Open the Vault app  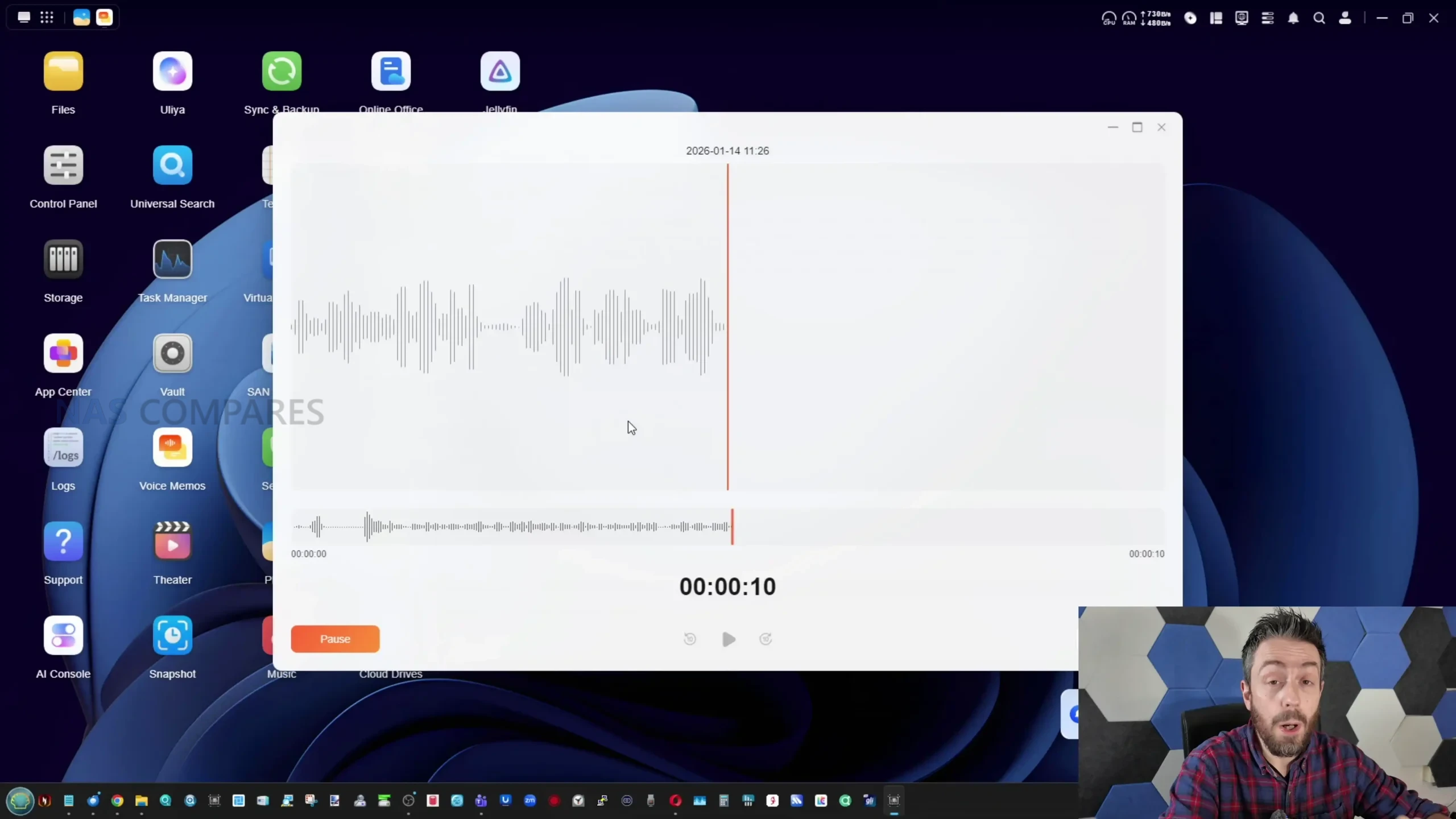point(172,353)
